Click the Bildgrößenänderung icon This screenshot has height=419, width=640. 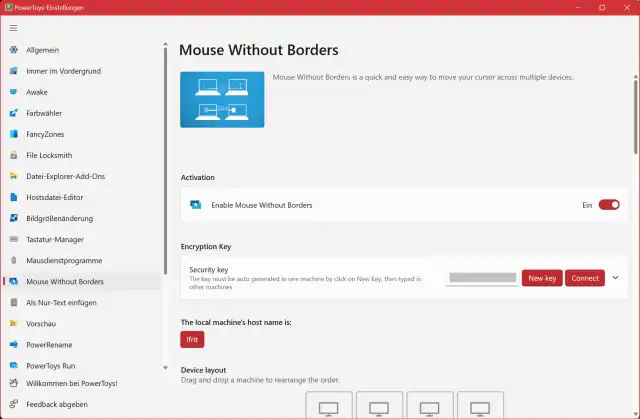point(13,218)
